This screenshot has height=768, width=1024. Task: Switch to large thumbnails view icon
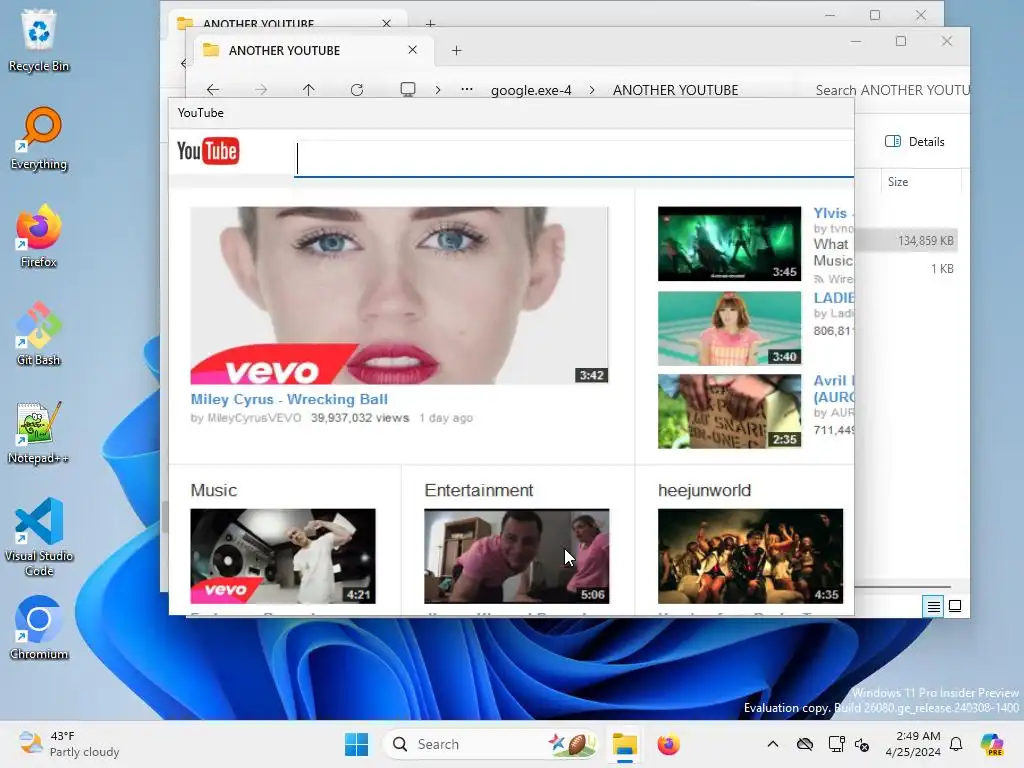coord(955,607)
